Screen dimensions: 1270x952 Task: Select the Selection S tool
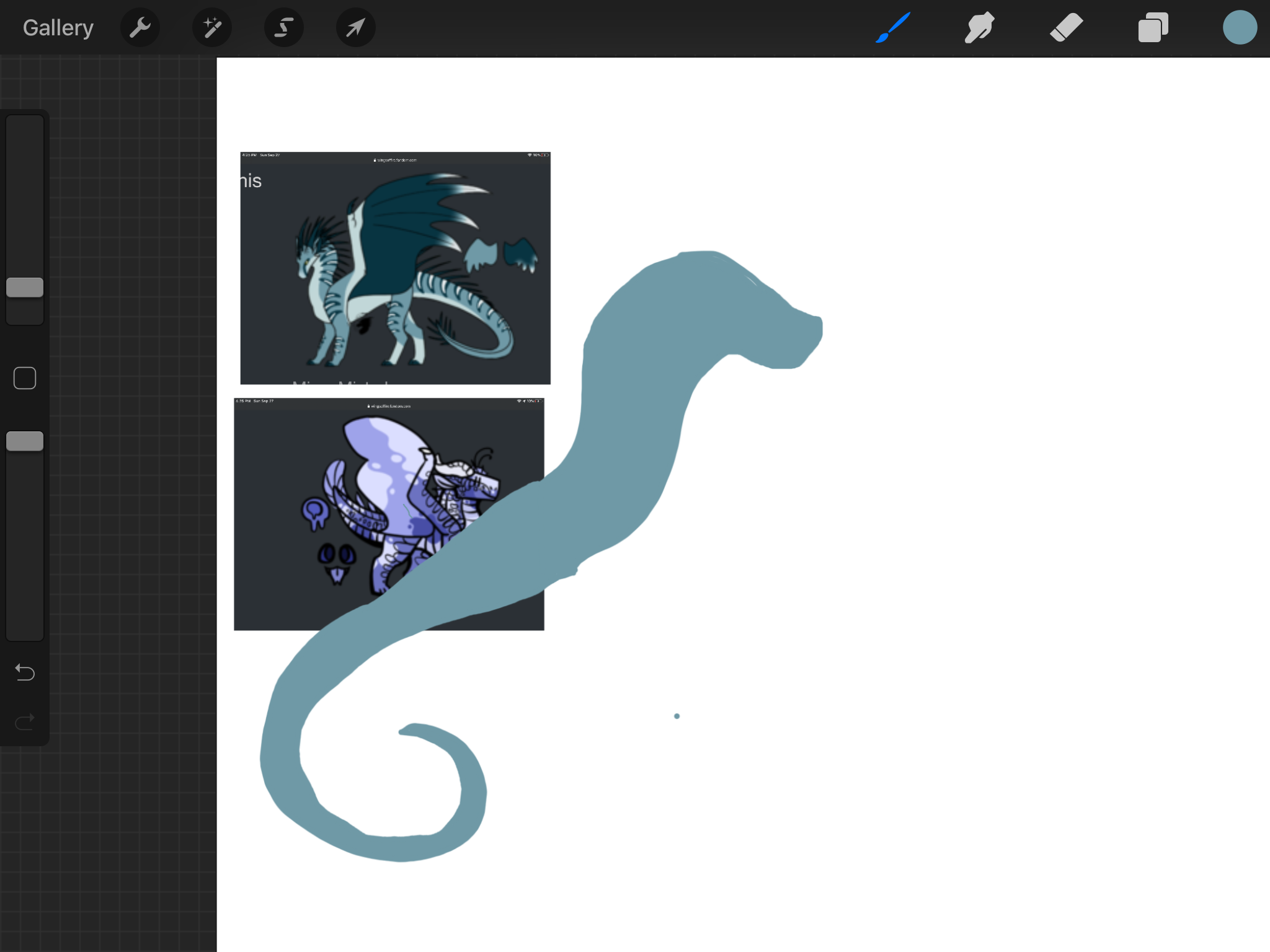[x=284, y=28]
